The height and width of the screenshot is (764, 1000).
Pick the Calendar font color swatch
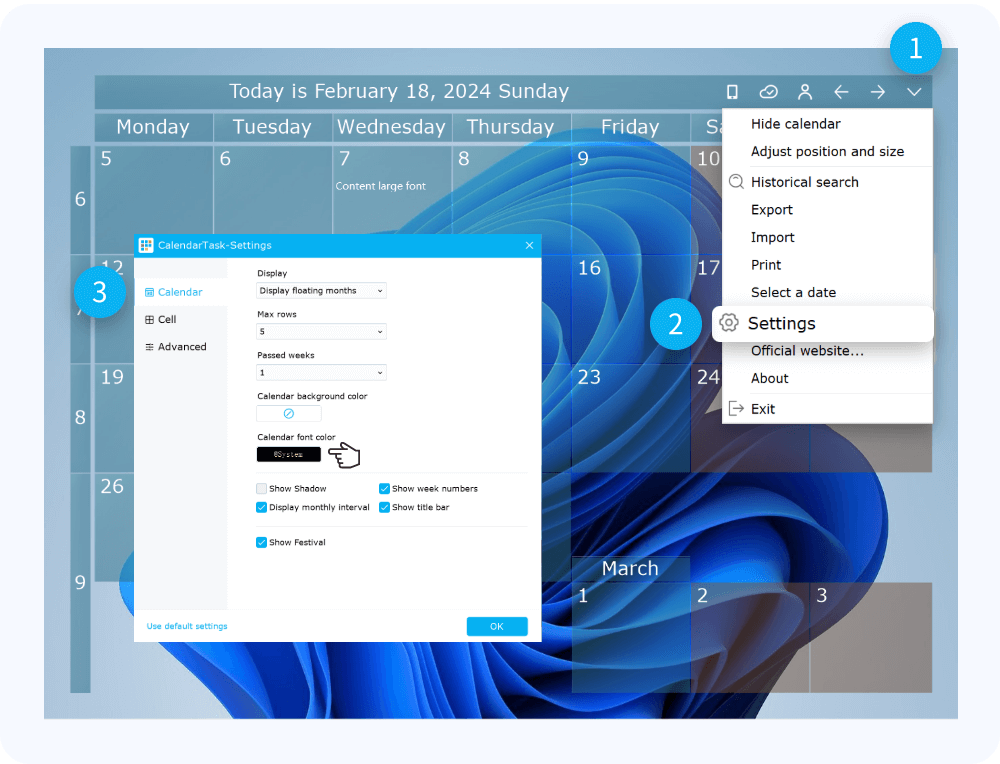click(289, 454)
